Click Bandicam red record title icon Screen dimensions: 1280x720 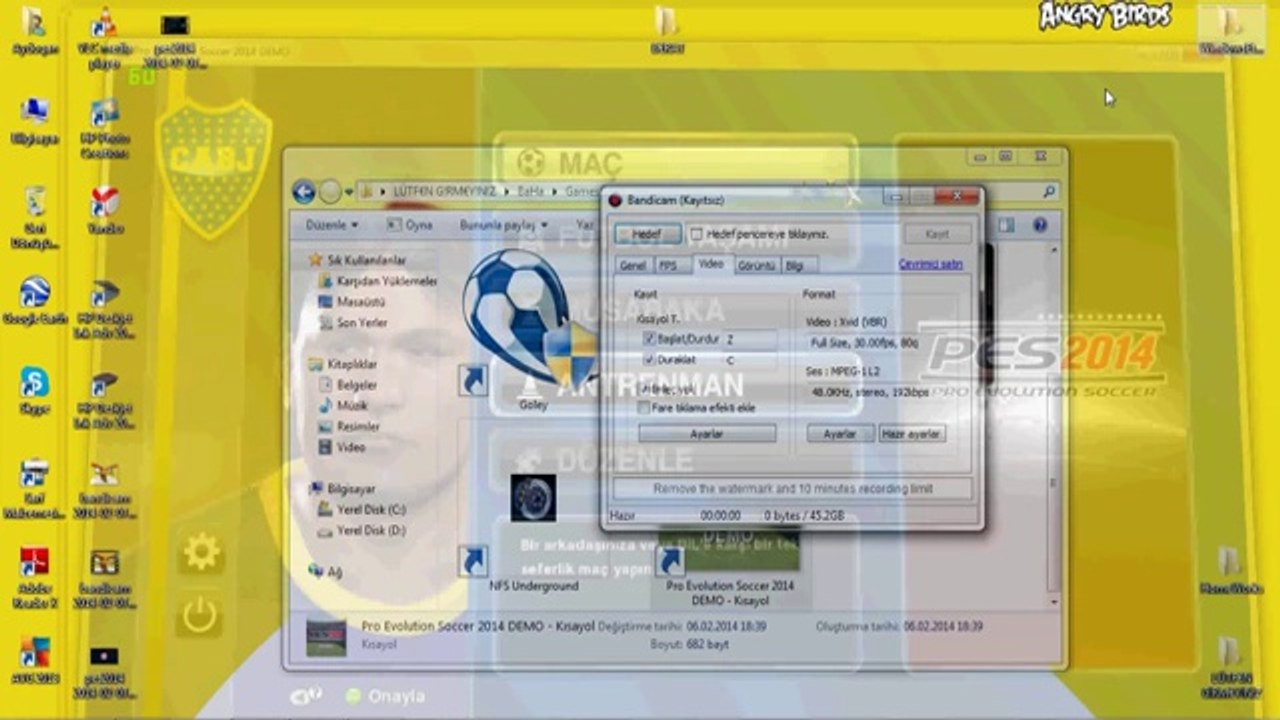click(616, 200)
